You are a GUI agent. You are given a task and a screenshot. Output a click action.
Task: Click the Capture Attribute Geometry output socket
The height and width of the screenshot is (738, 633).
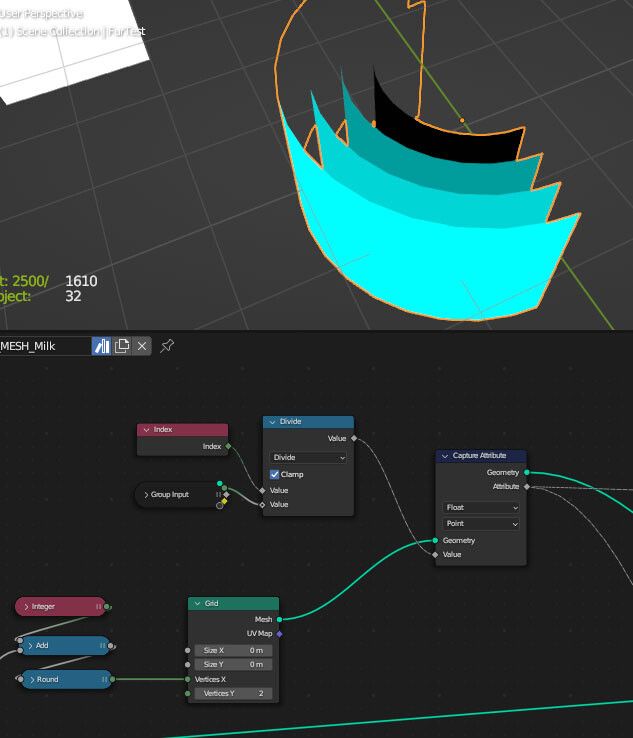(x=527, y=473)
